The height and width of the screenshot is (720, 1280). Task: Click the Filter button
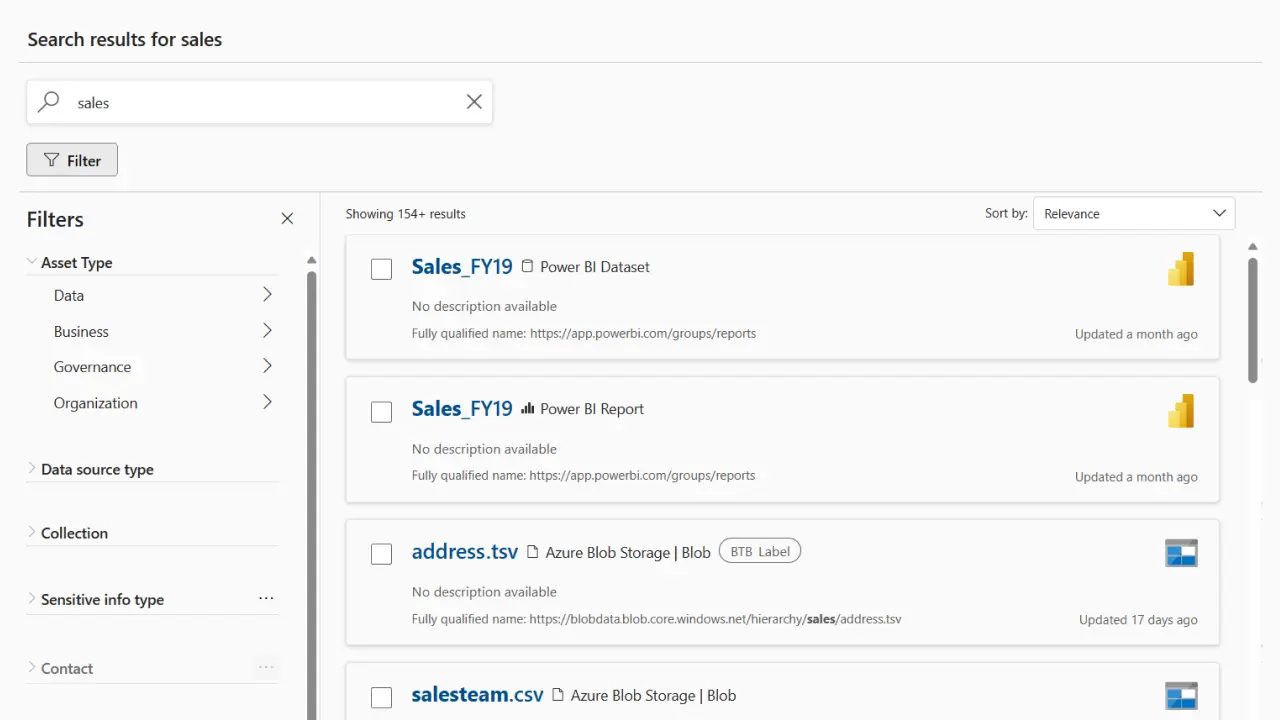pyautogui.click(x=72, y=160)
